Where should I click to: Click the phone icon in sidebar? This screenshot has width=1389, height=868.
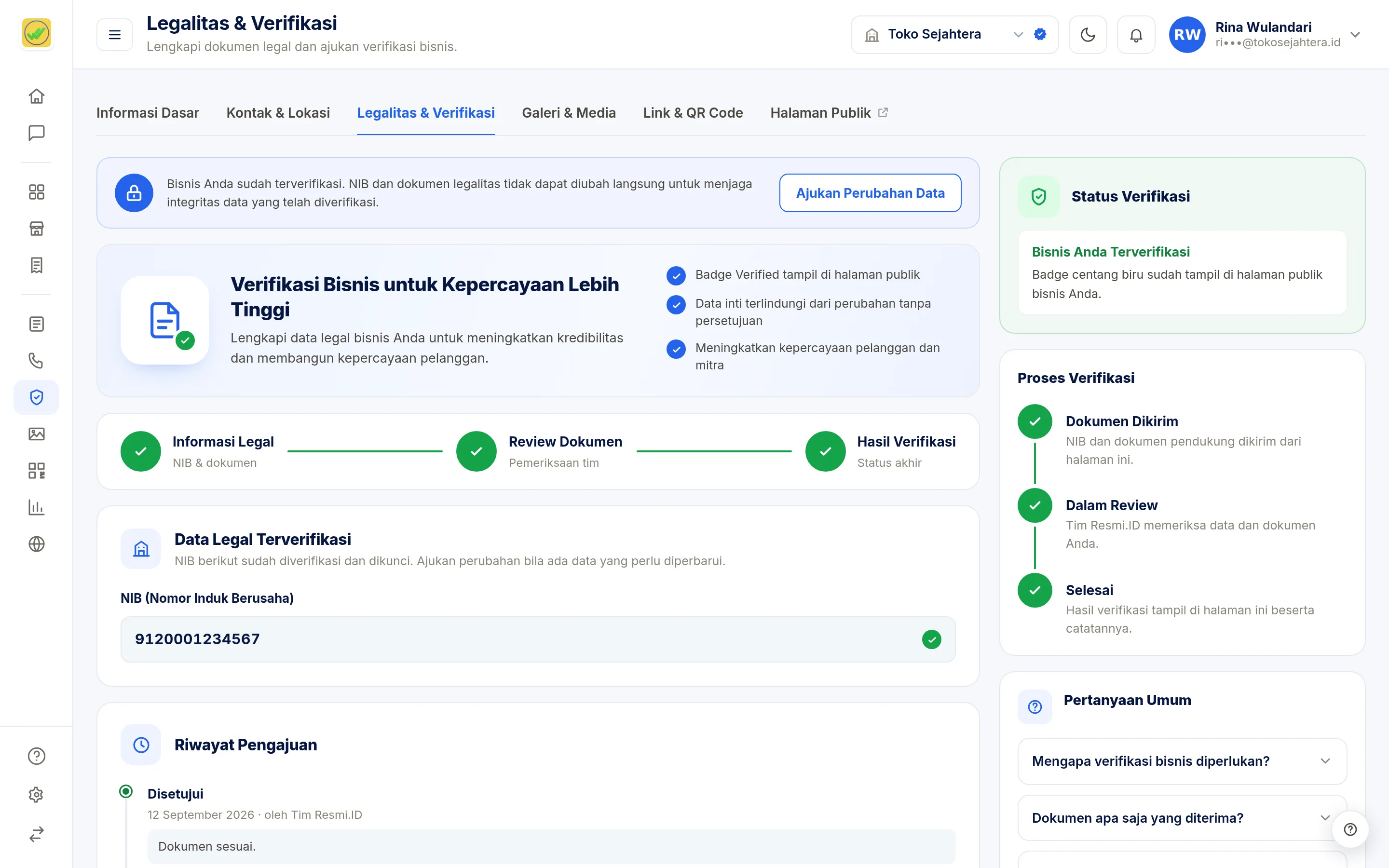36,361
